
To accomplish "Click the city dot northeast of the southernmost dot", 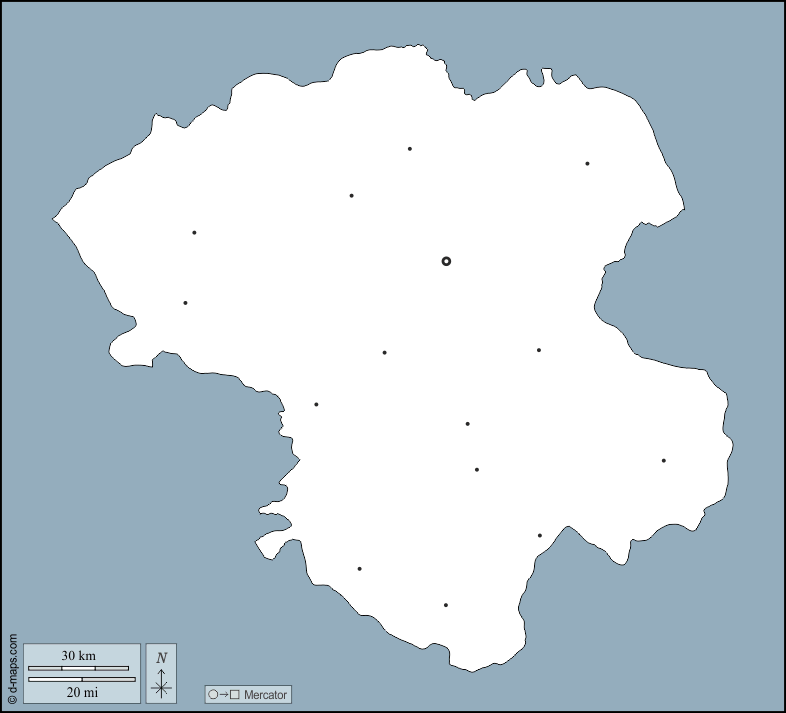I will [540, 536].
